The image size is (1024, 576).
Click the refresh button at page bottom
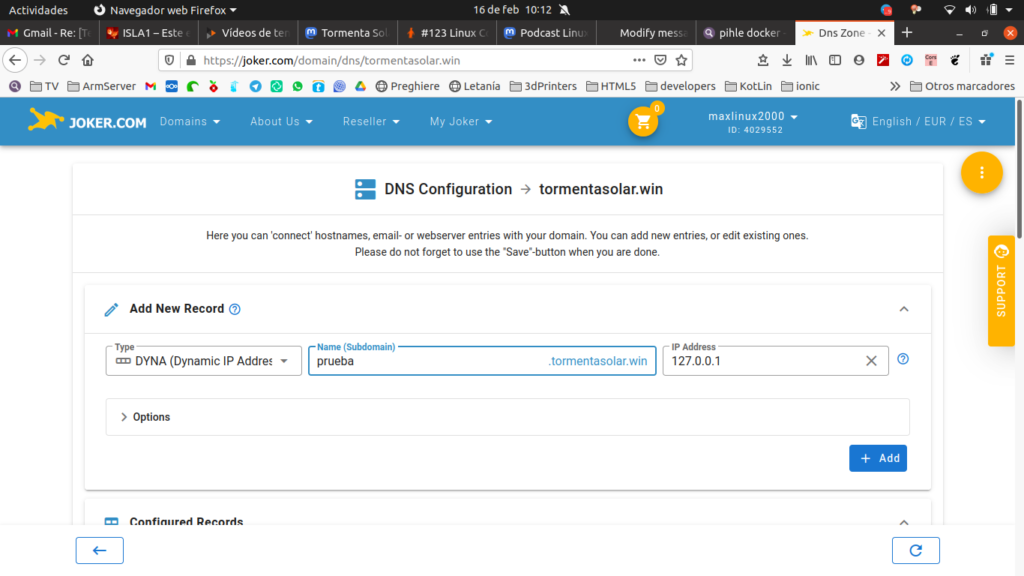[x=916, y=551]
